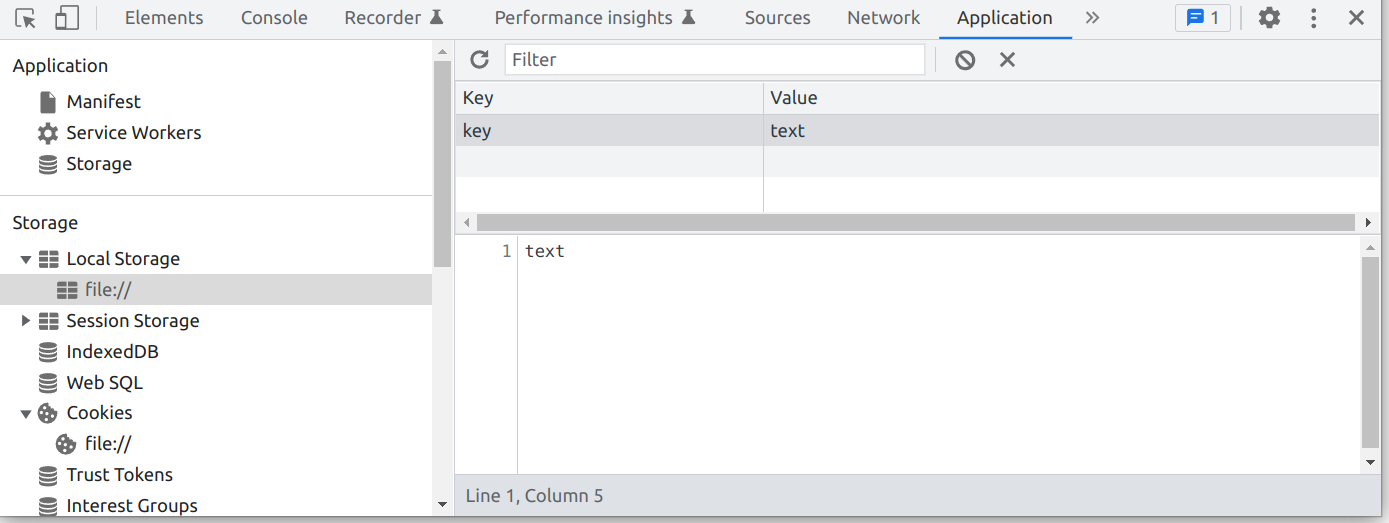Collapse the Cookies tree node
The image size is (1389, 523).
tap(26, 413)
